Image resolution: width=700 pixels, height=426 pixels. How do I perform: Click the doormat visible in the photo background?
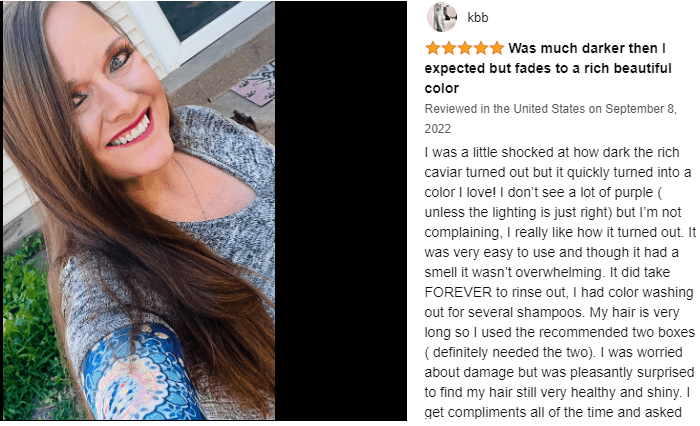254,85
